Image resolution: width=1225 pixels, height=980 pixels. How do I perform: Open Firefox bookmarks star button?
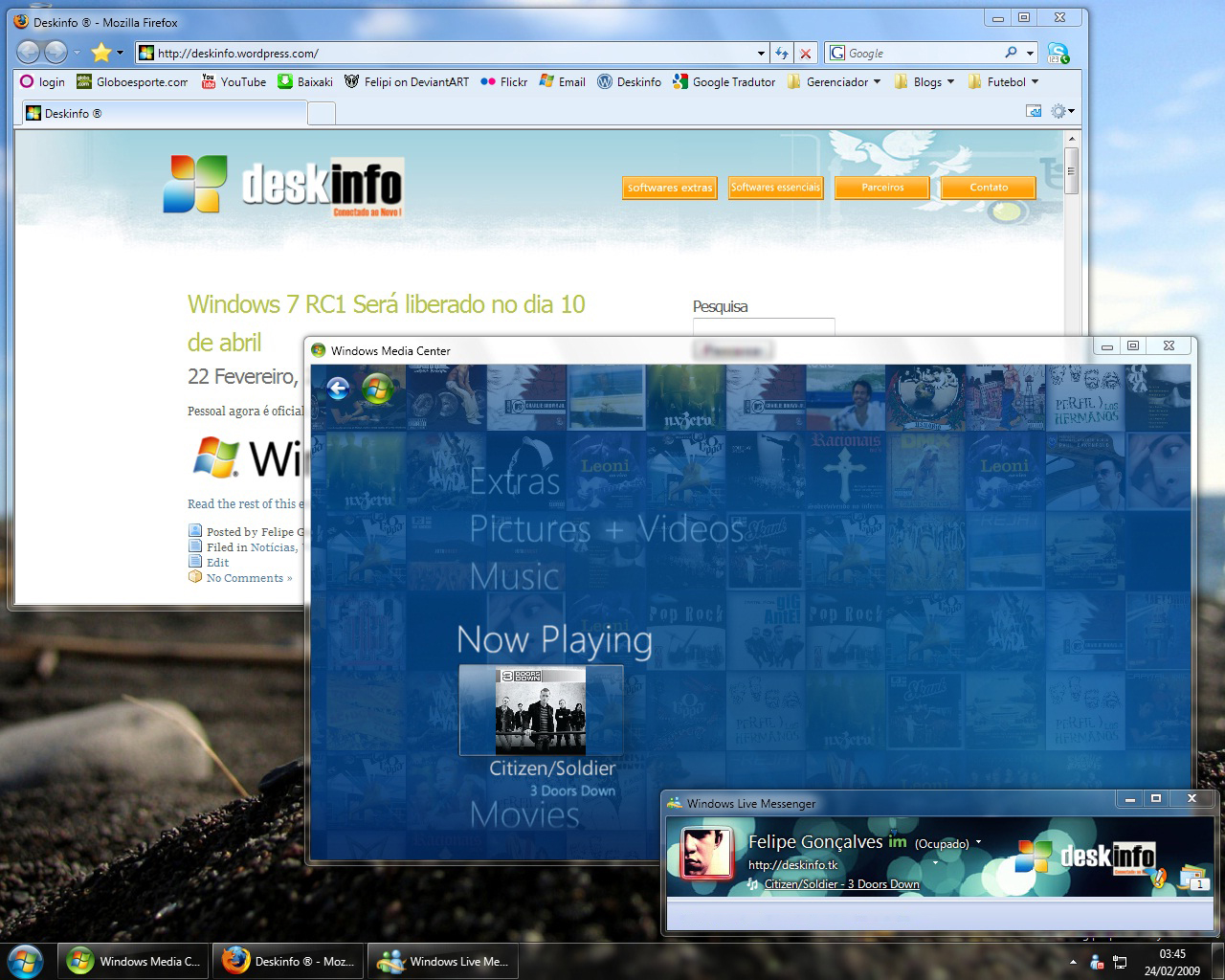coord(100,53)
